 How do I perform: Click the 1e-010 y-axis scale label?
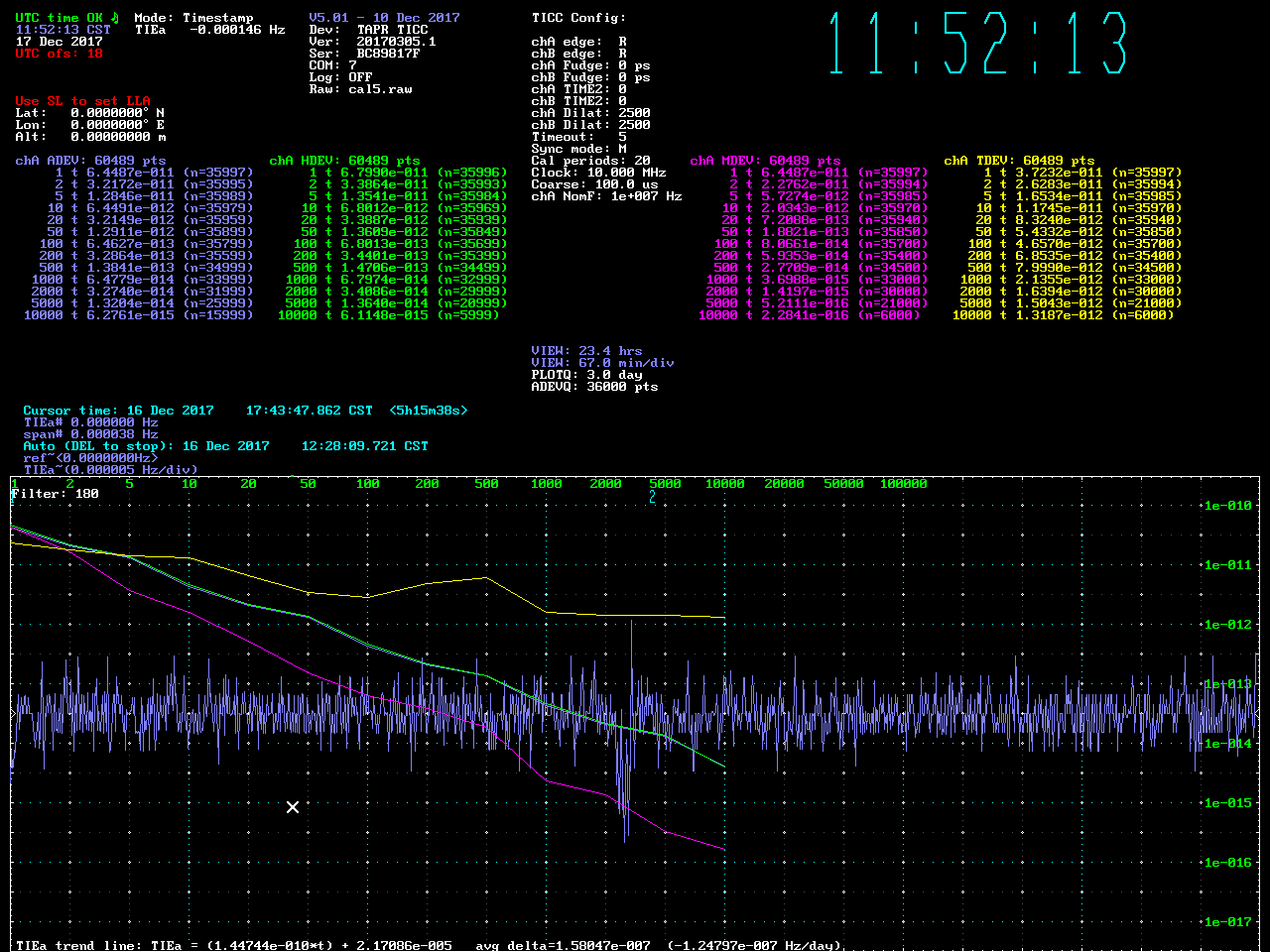tap(1227, 506)
